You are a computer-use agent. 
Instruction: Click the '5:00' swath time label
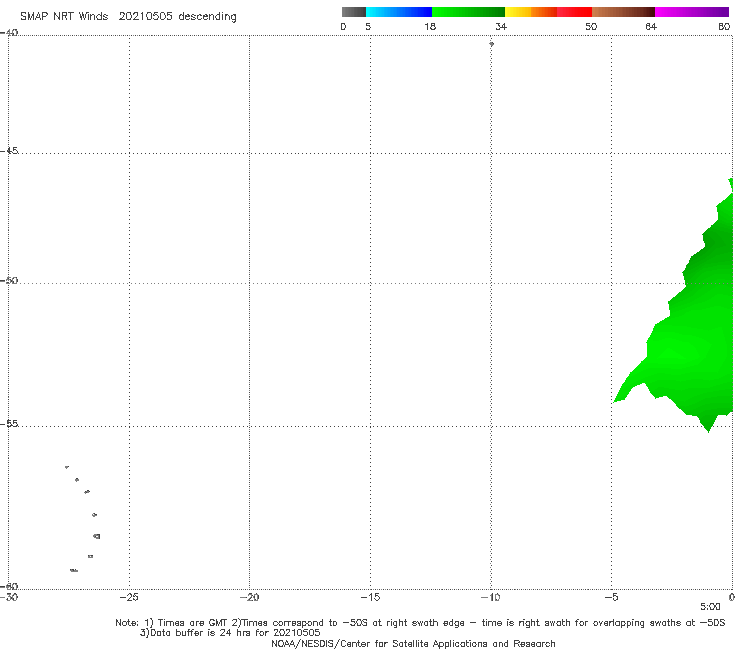coord(710,607)
